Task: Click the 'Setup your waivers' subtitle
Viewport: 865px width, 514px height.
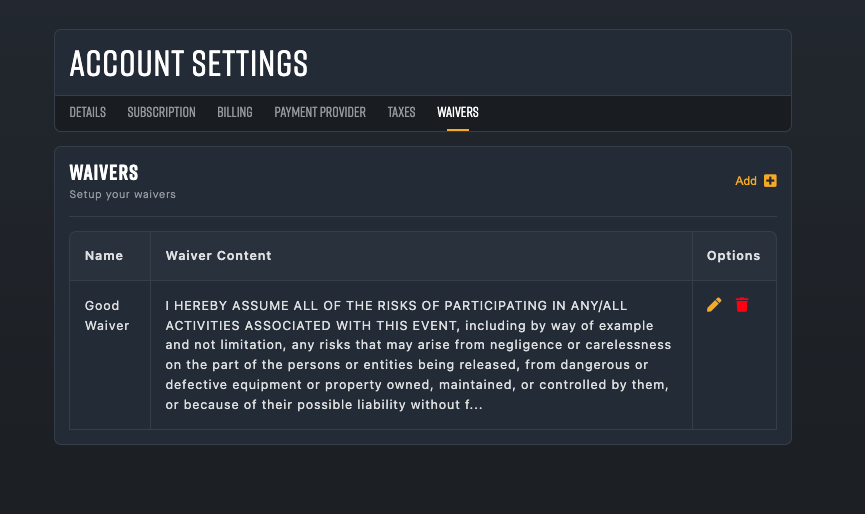Action: 122,195
